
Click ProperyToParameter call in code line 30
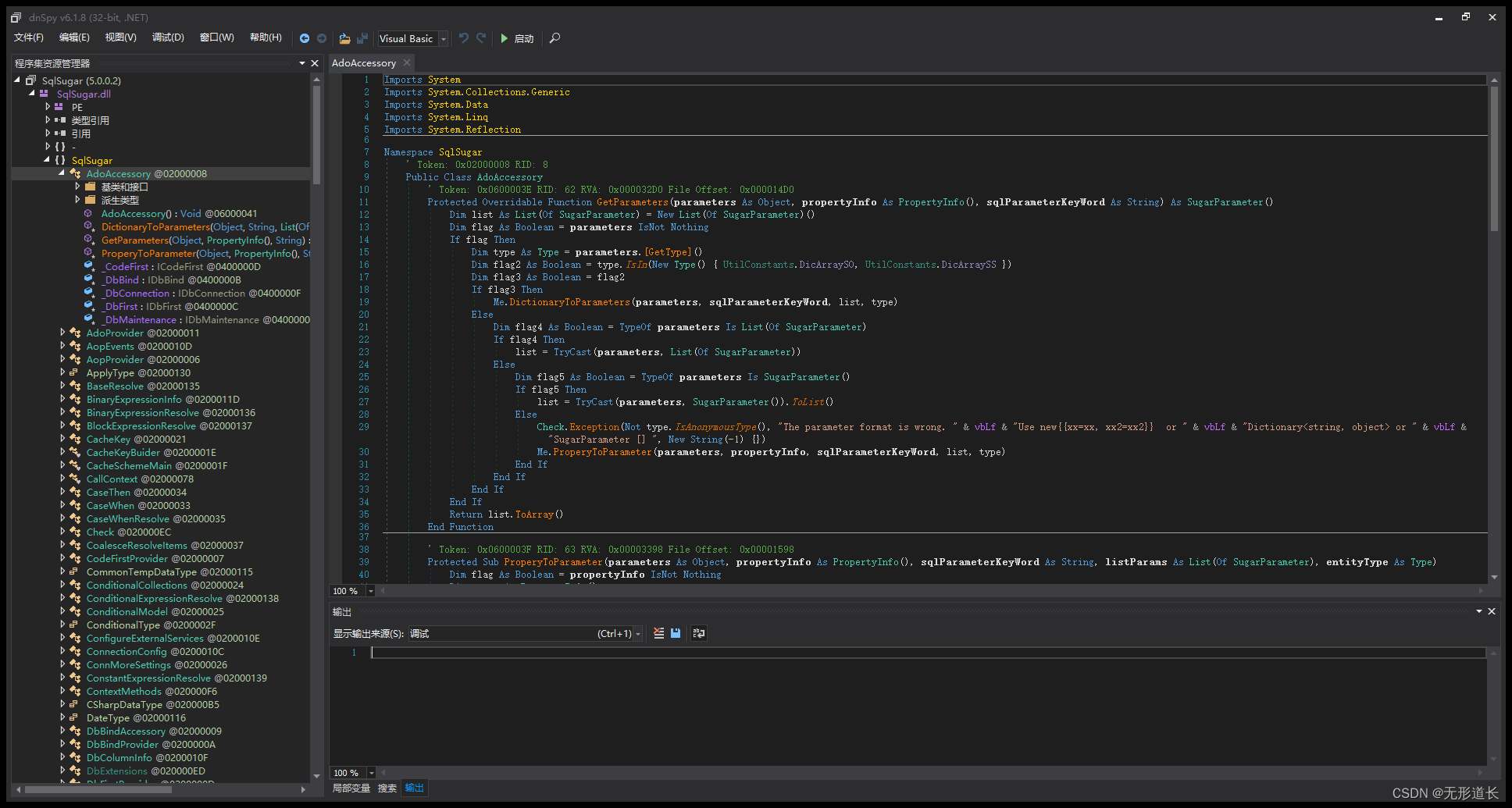tap(602, 452)
